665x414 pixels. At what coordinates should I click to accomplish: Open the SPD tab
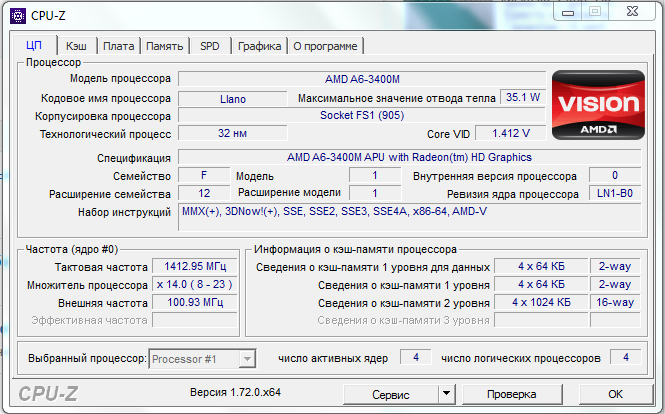[x=210, y=46]
